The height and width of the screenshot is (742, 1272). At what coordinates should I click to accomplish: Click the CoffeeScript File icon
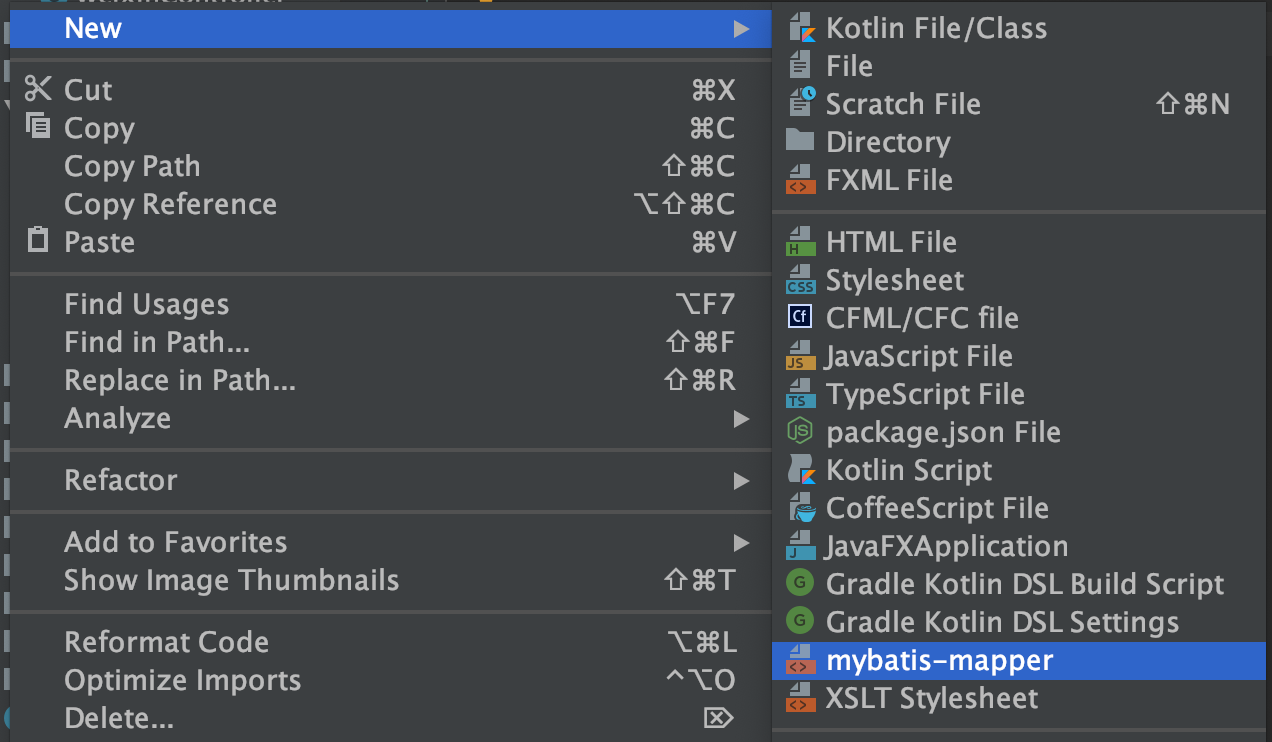(801, 508)
